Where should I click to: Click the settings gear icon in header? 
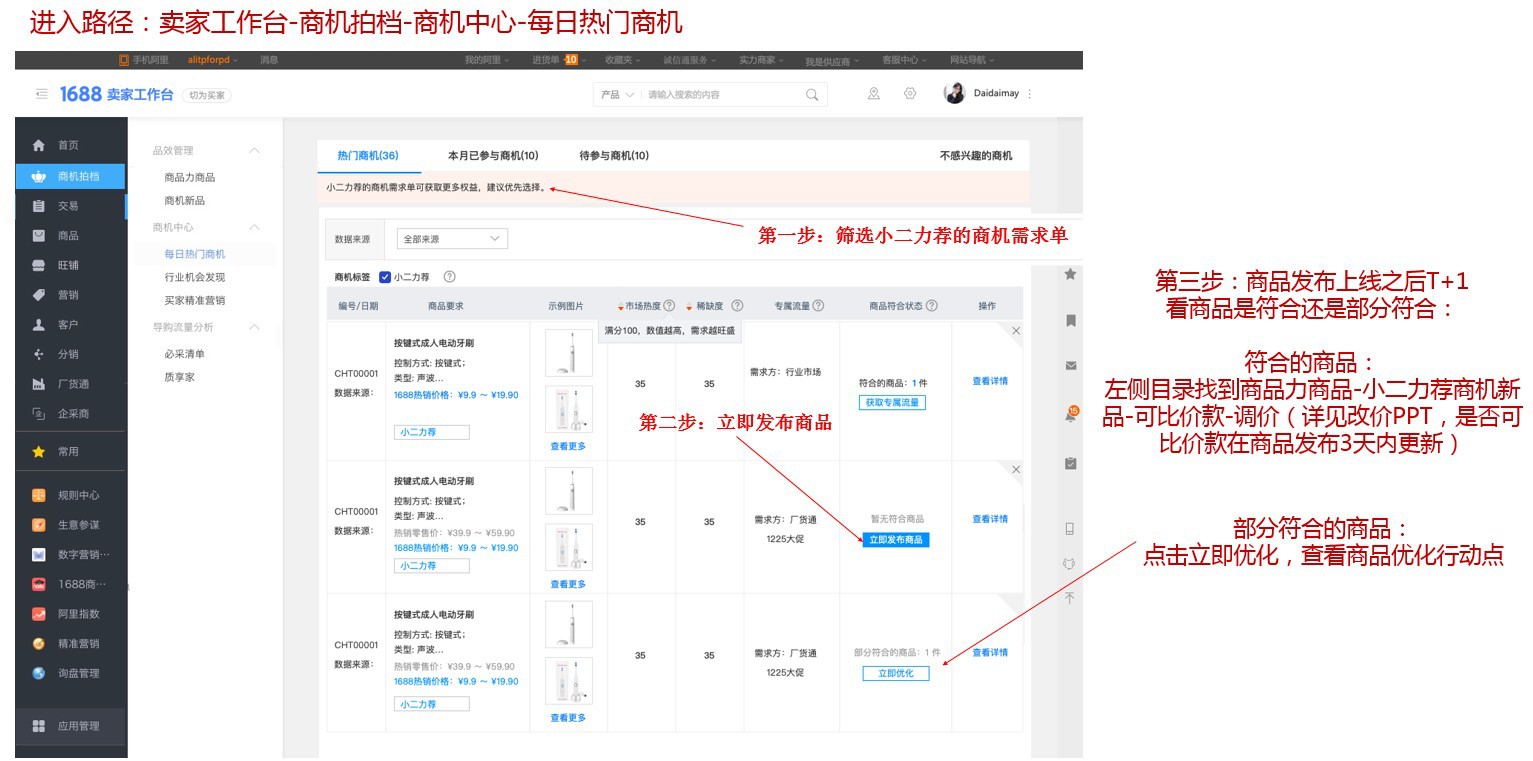coord(910,93)
